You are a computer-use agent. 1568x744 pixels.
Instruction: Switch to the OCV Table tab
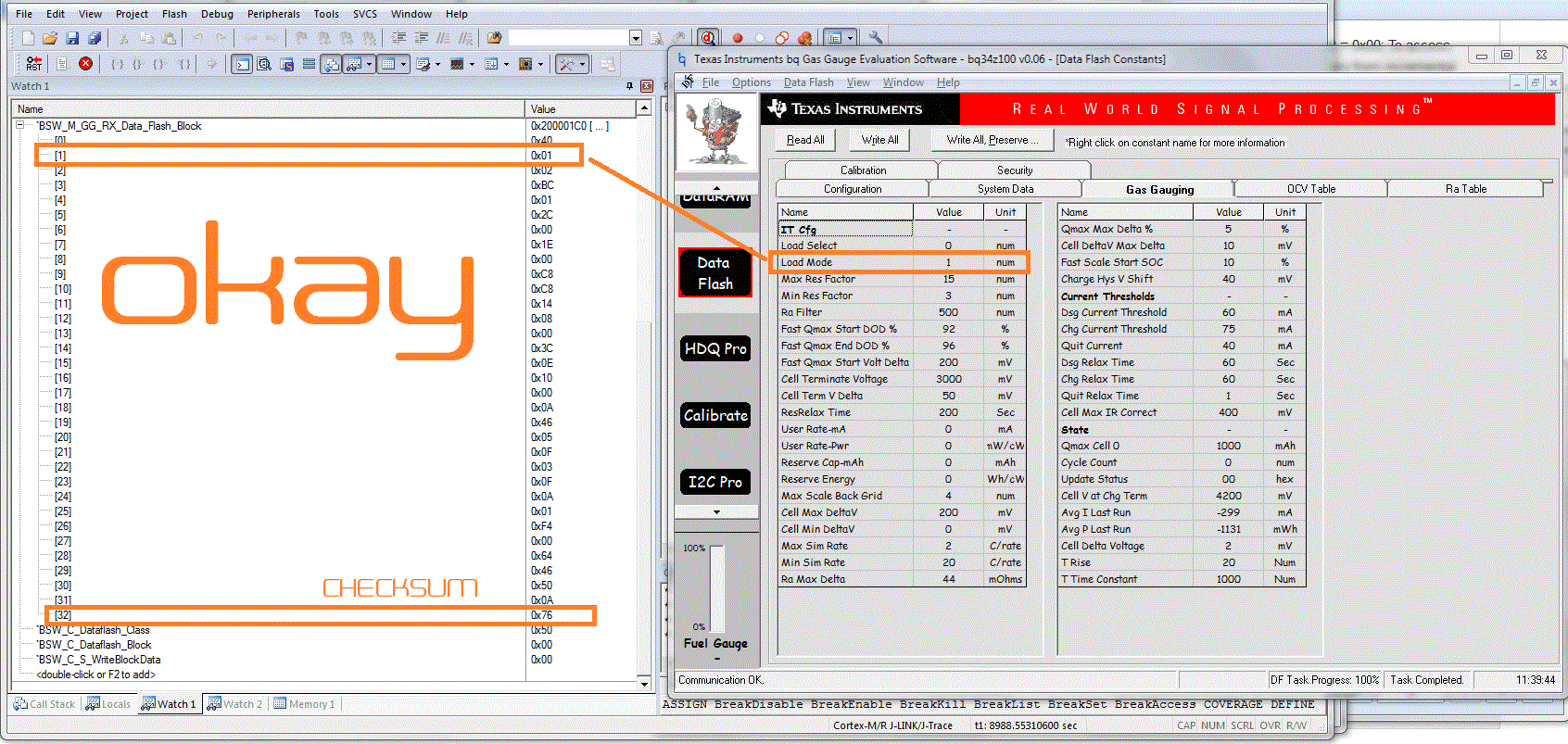1311,189
